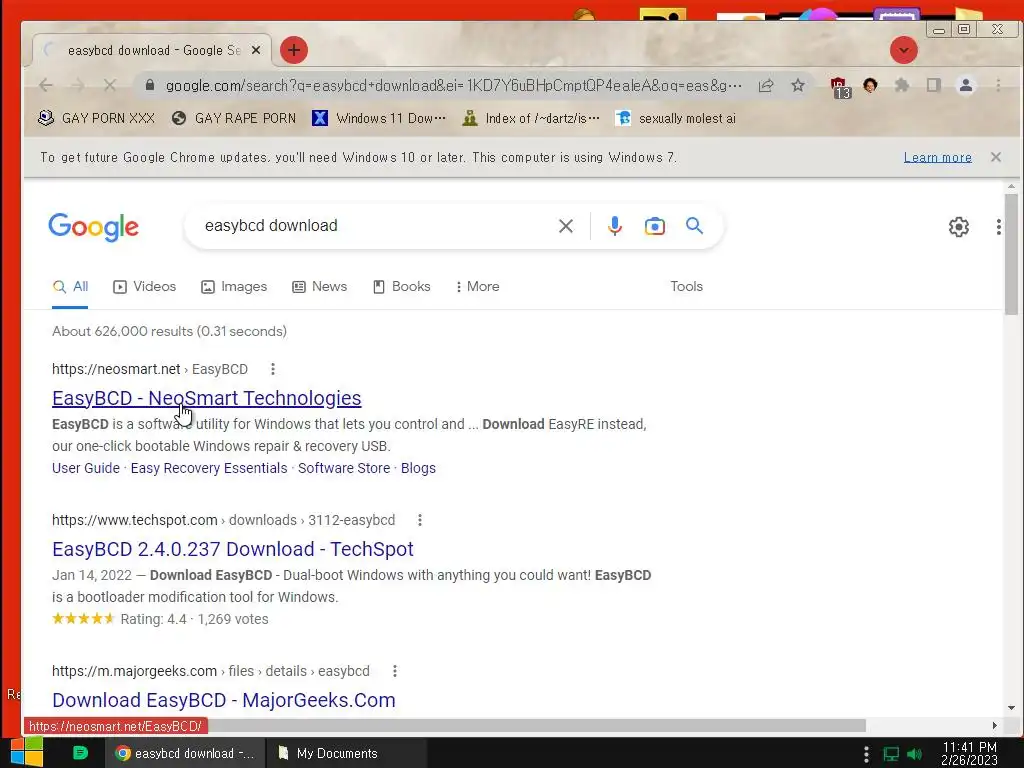Image resolution: width=1024 pixels, height=768 pixels.
Task: Click the horizontal scrollbar thumb
Action: (537, 726)
